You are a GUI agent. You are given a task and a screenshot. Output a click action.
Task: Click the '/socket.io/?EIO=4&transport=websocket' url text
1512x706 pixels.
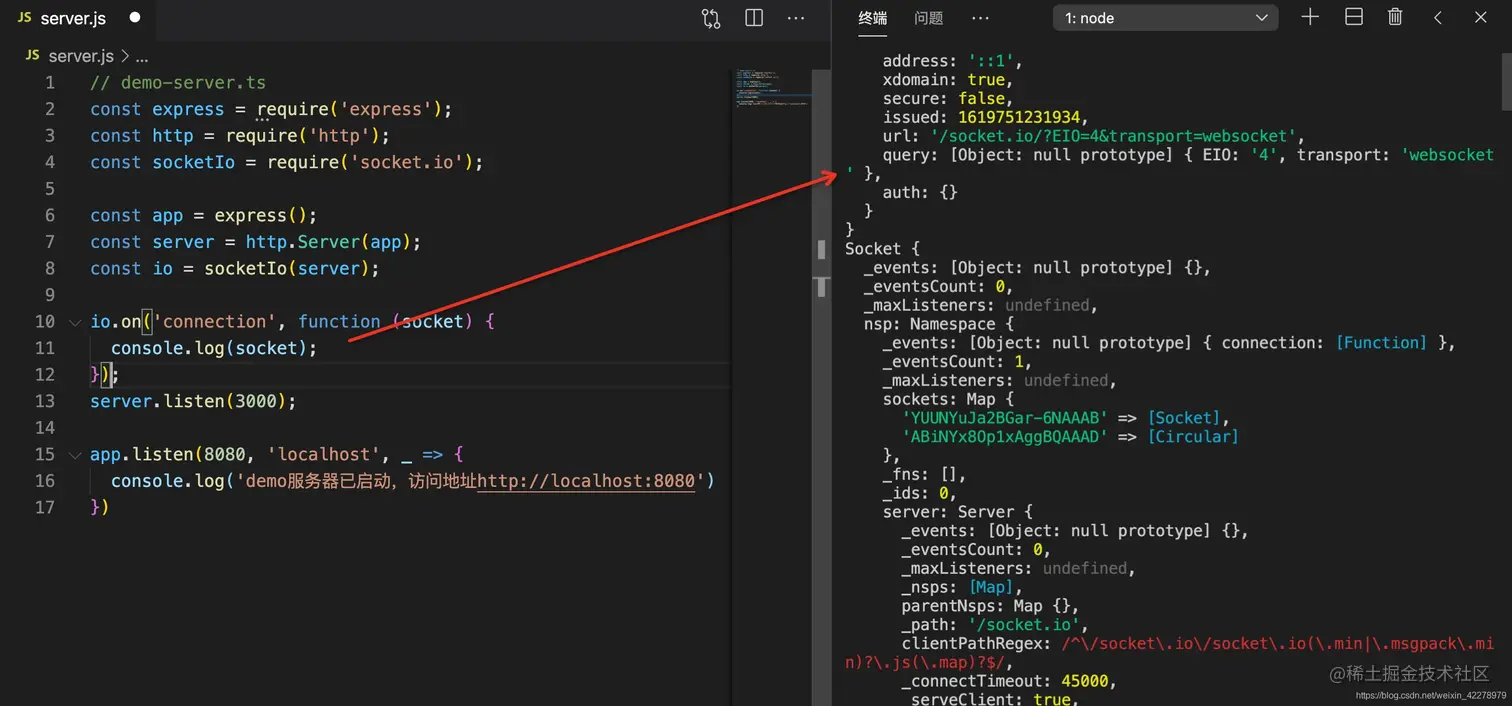point(1116,136)
